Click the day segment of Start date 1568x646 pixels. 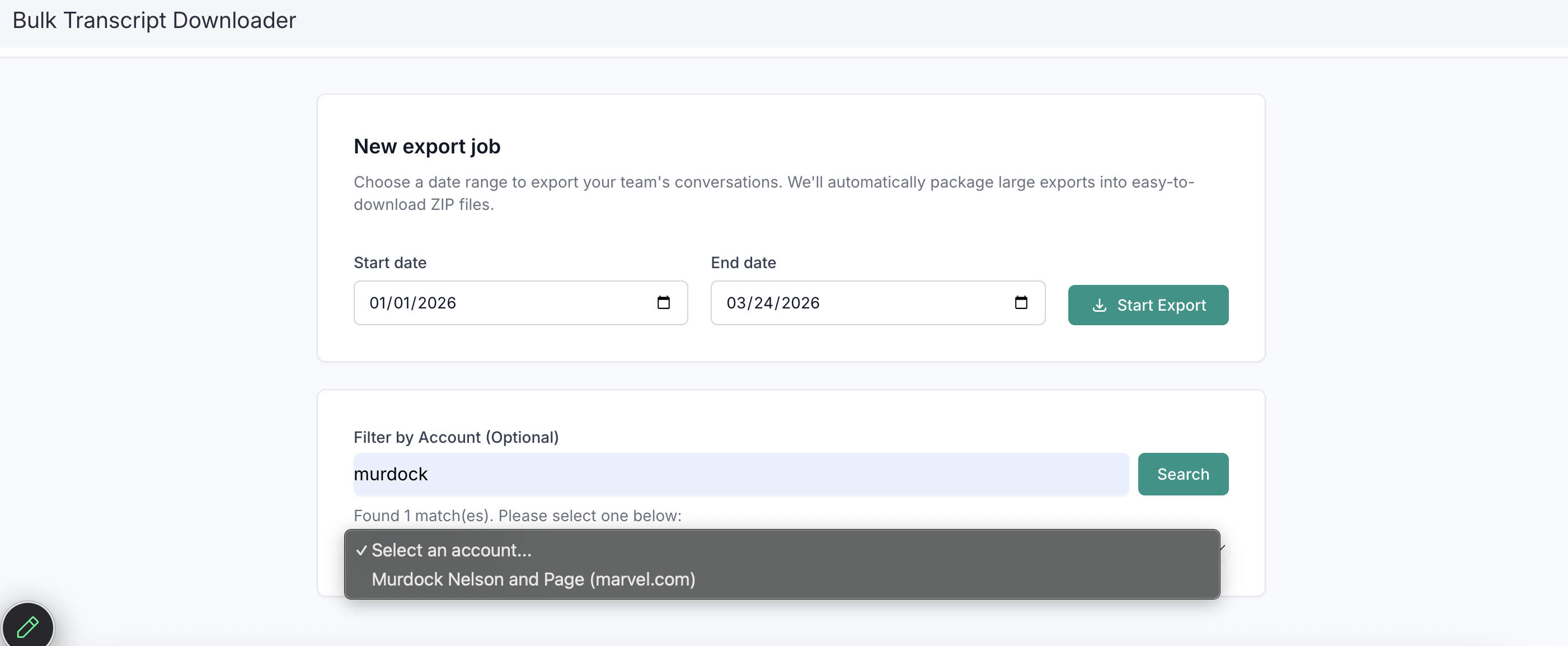pyautogui.click(x=402, y=303)
